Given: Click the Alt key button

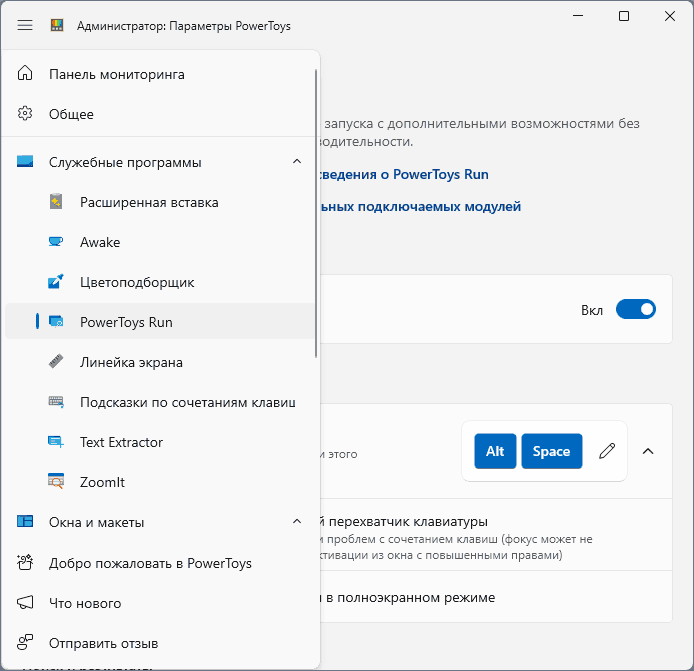Looking at the screenshot, I should click(495, 451).
